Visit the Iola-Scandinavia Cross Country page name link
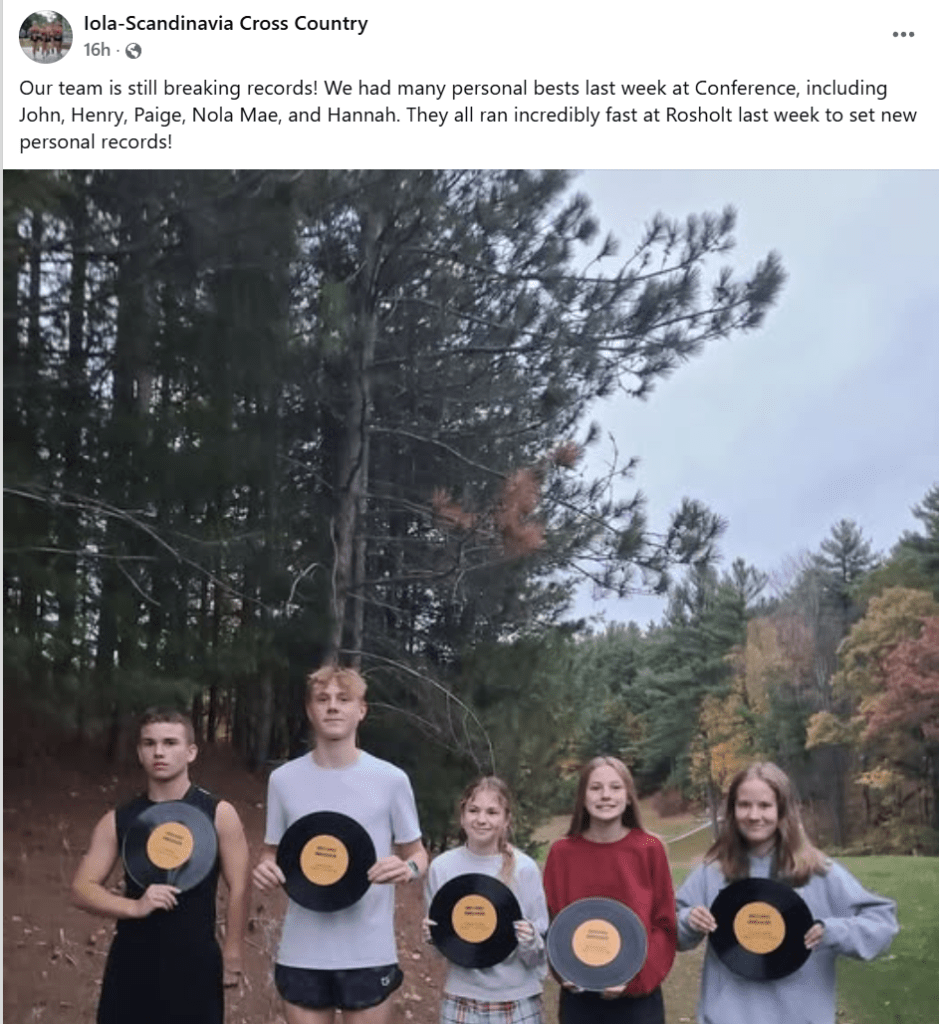The width and height of the screenshot is (939, 1024). pos(226,24)
